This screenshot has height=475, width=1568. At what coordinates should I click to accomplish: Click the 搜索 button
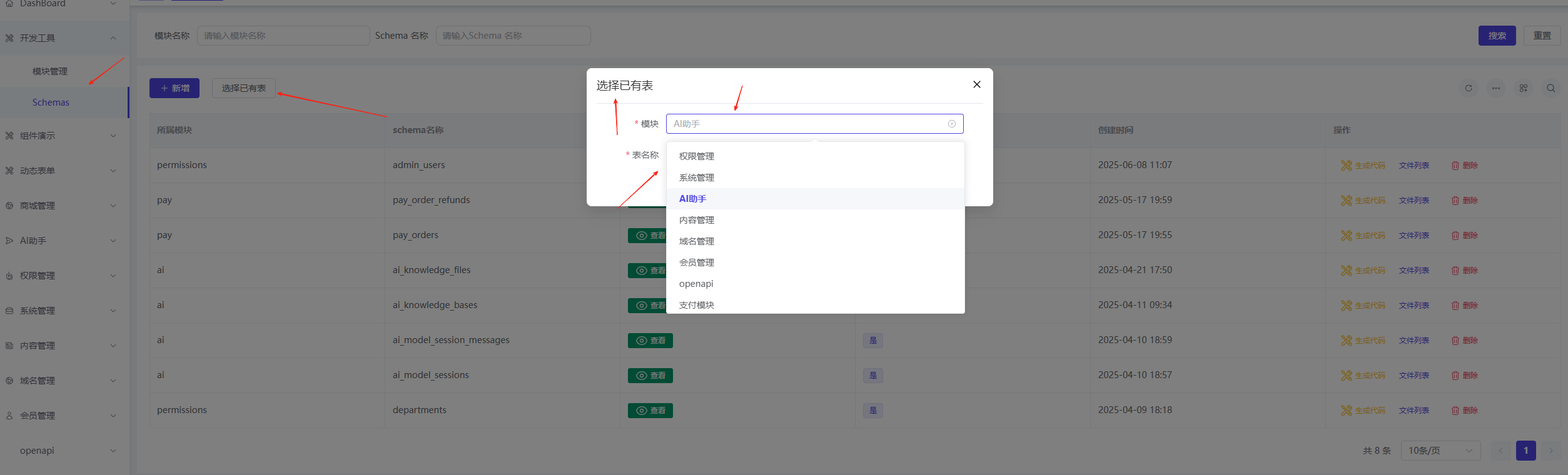click(x=1497, y=36)
